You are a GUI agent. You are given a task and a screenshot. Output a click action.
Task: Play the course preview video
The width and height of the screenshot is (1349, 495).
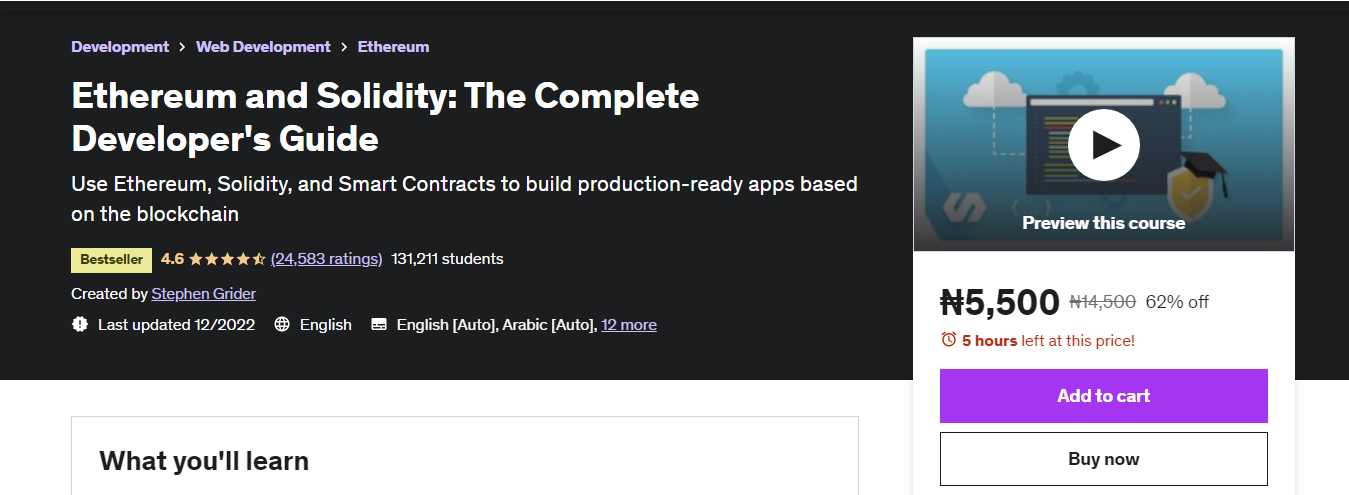coord(1103,145)
